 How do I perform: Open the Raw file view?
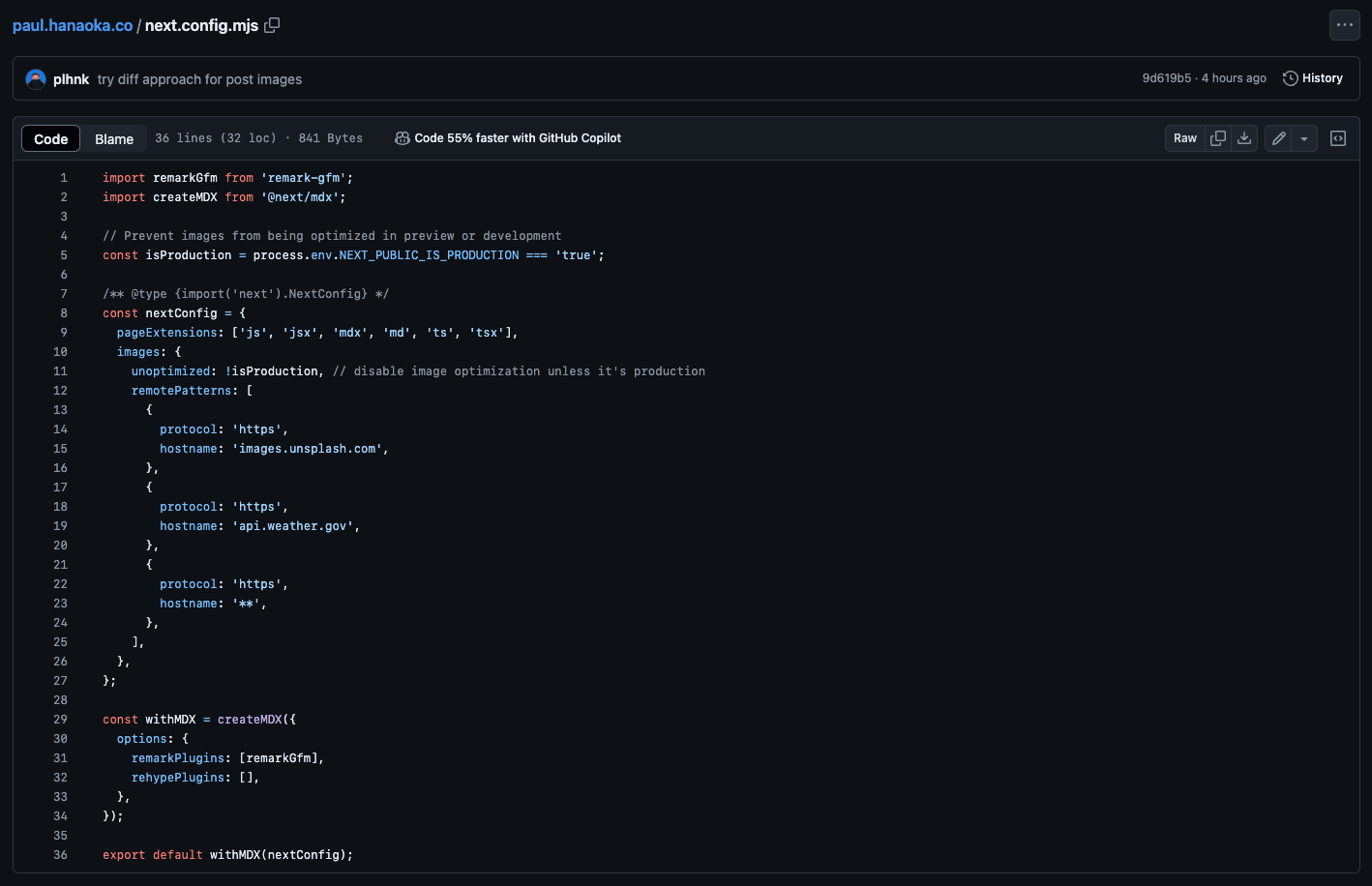(1184, 138)
